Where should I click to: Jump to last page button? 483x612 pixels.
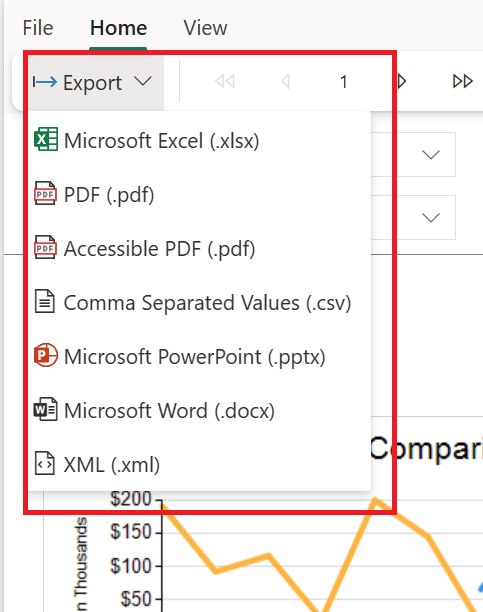463,82
